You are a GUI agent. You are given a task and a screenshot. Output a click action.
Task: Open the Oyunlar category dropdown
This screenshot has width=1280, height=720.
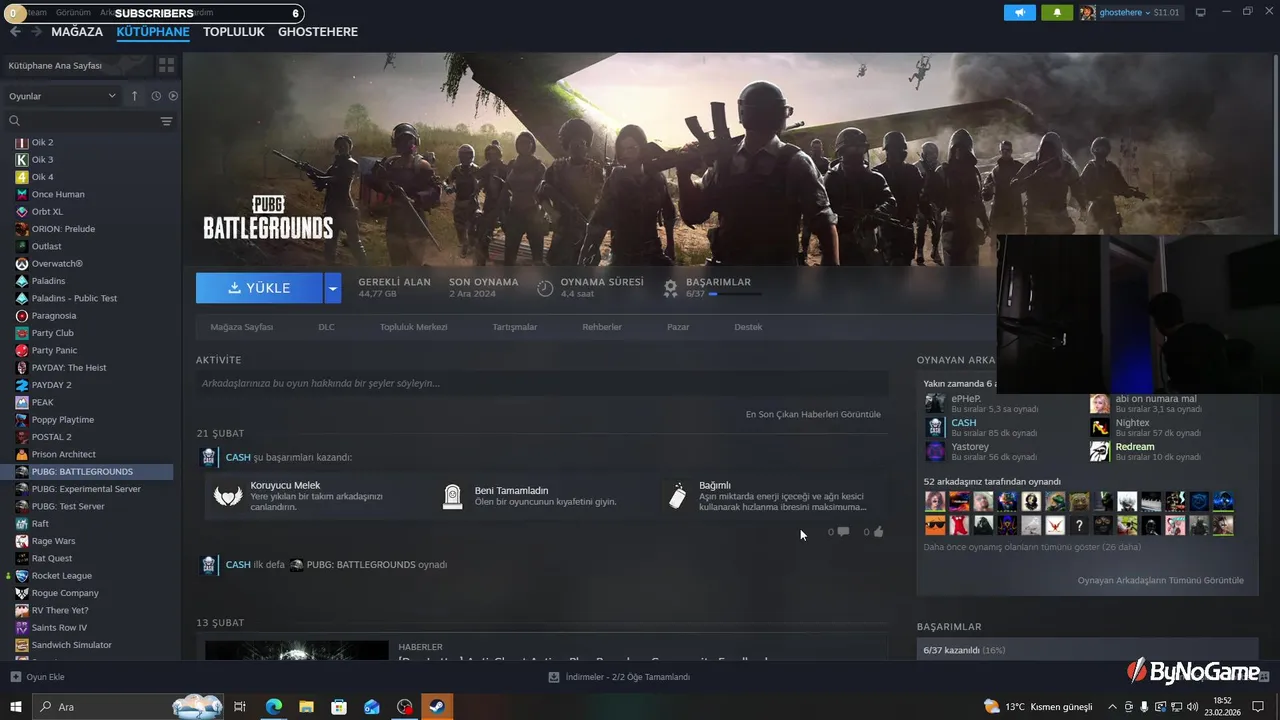tap(63, 96)
